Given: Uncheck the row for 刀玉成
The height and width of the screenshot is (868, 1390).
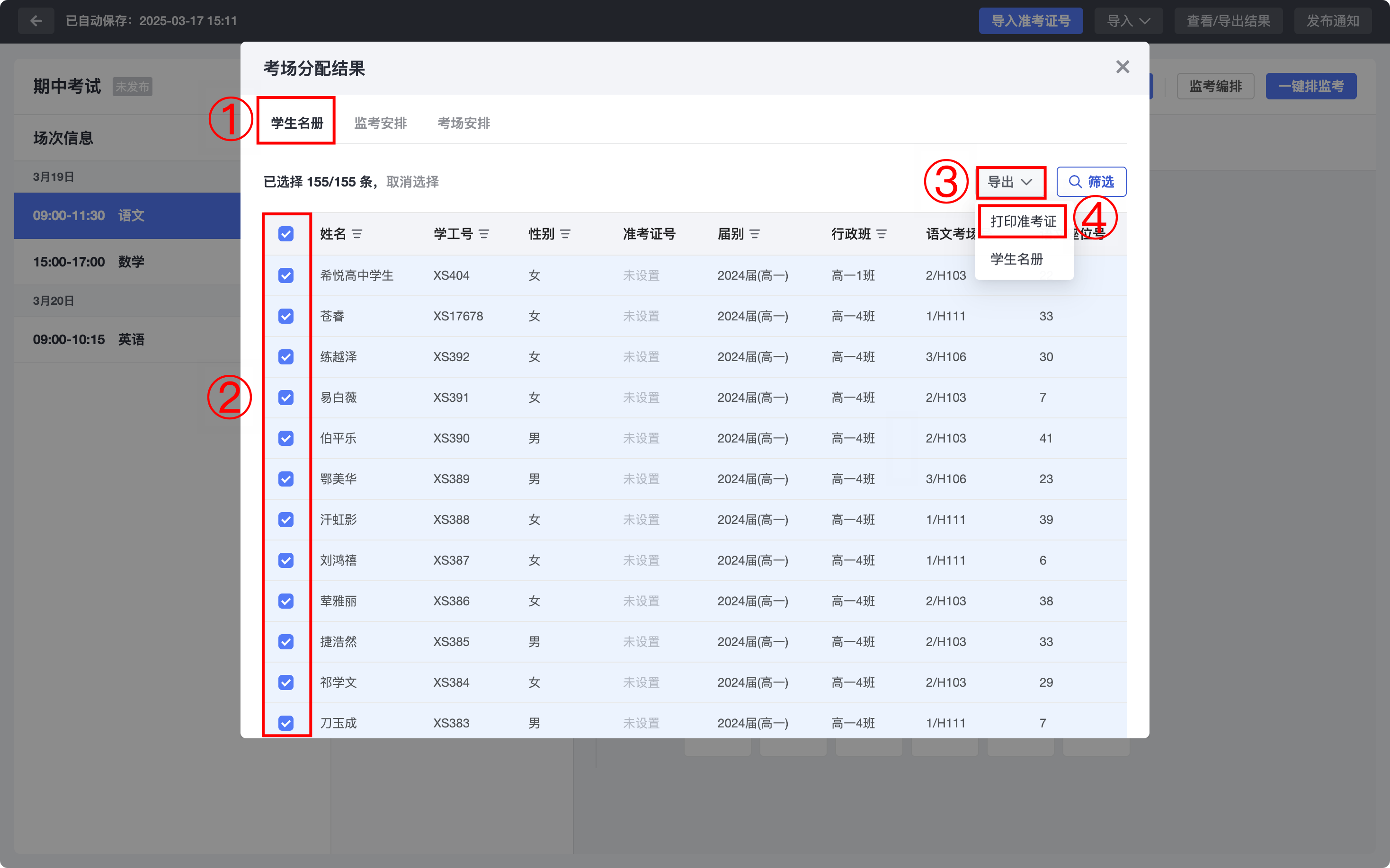Looking at the screenshot, I should point(286,723).
